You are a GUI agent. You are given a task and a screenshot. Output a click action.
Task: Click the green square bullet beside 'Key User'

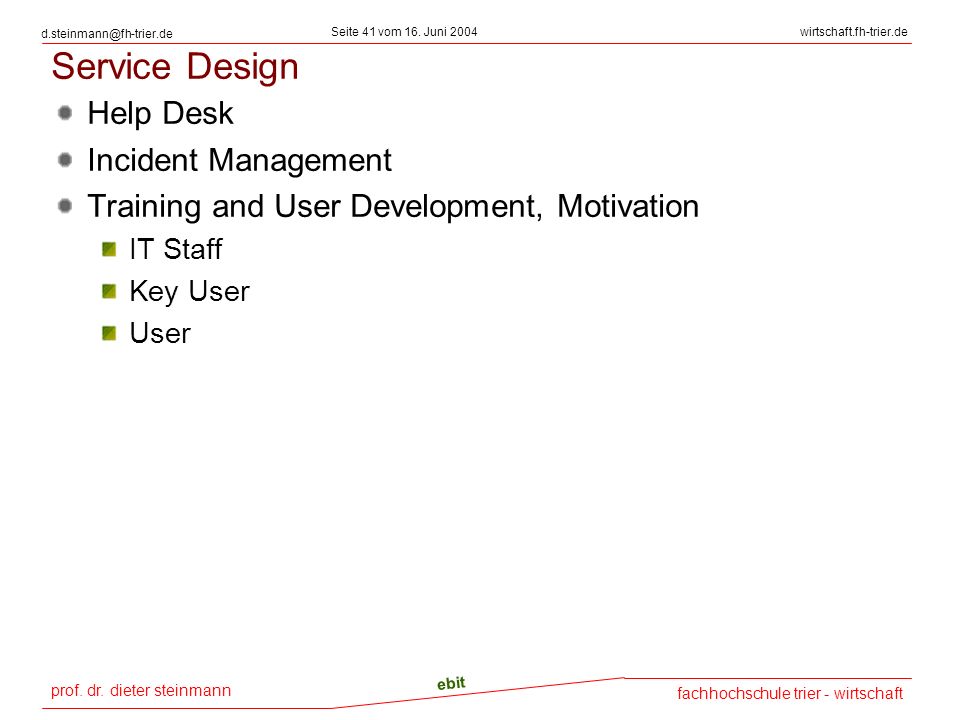coord(109,291)
